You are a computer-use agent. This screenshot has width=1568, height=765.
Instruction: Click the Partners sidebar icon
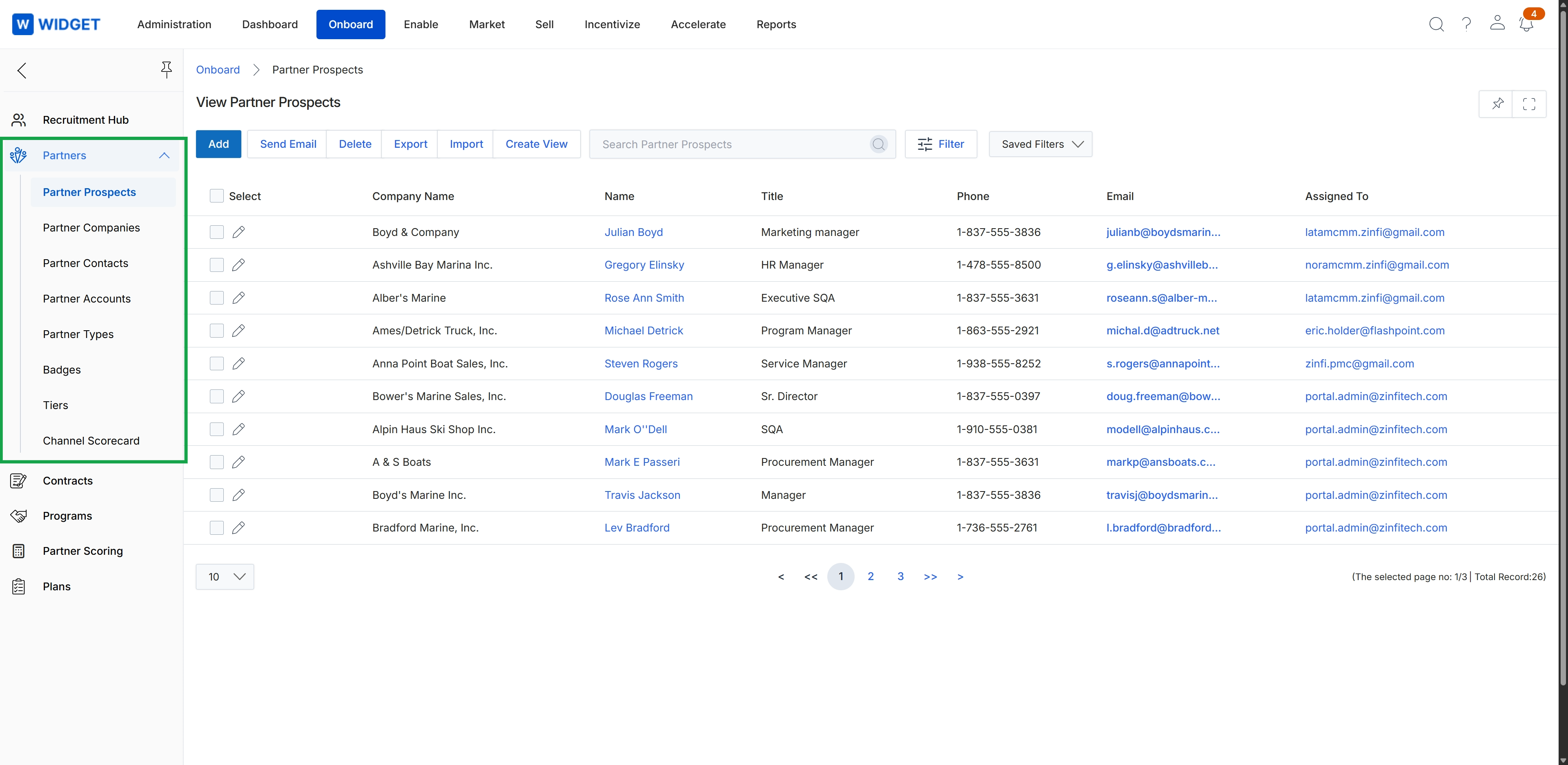(18, 155)
